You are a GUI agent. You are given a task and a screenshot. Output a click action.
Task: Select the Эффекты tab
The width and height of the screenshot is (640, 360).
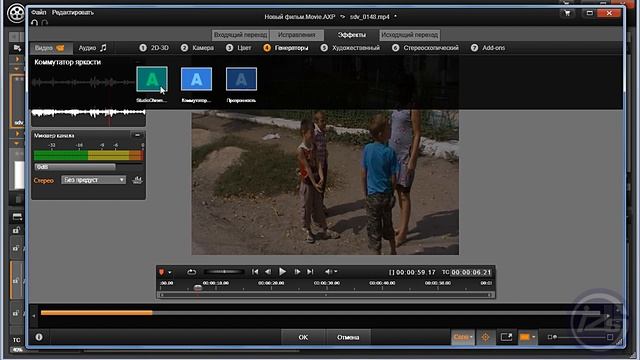coord(352,35)
